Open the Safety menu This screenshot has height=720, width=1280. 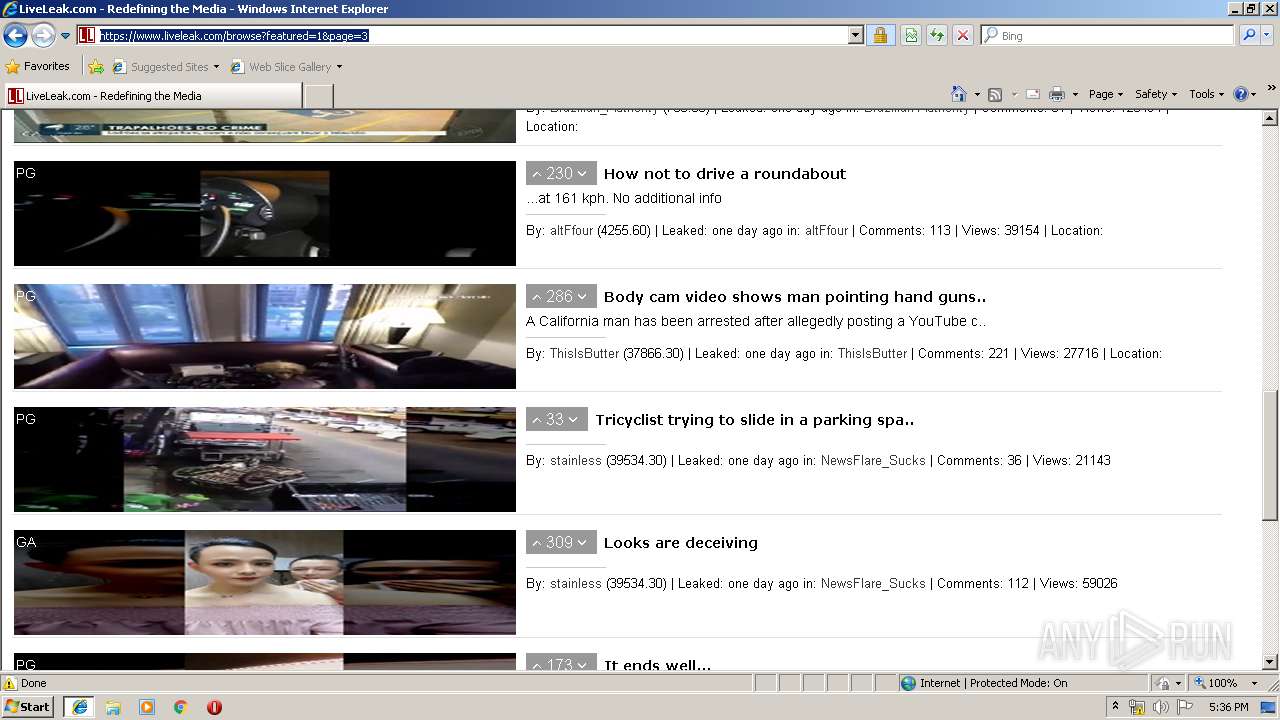[1157, 94]
